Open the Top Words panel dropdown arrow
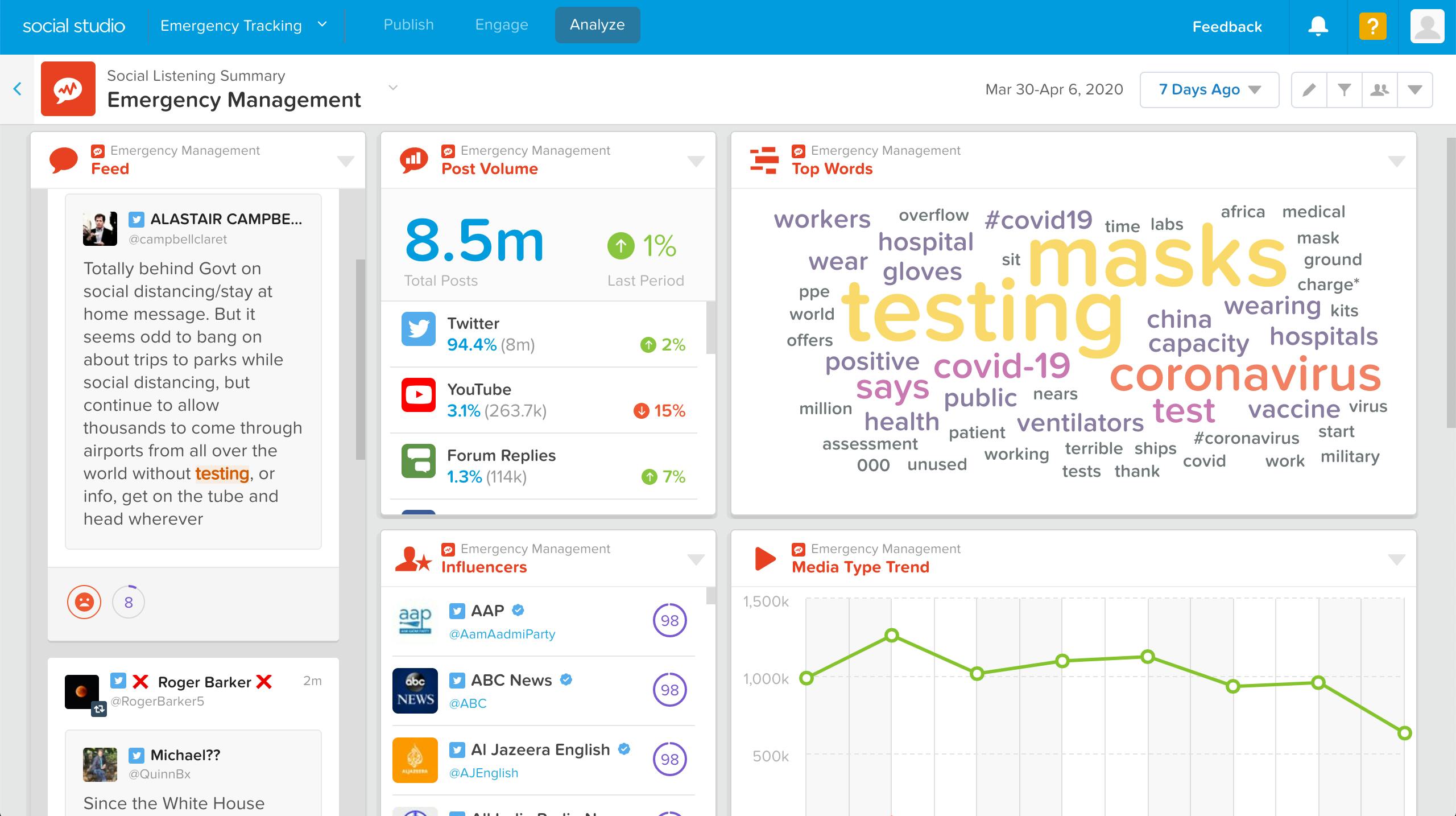The image size is (1456, 816). tap(1397, 161)
